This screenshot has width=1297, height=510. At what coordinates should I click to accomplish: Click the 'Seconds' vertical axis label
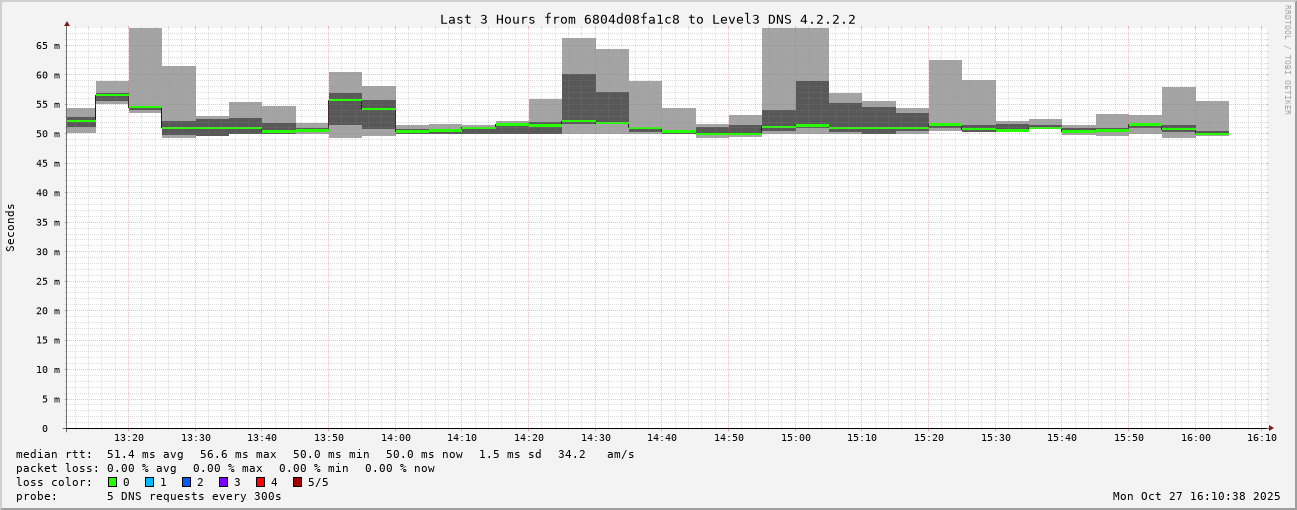[x=11, y=227]
